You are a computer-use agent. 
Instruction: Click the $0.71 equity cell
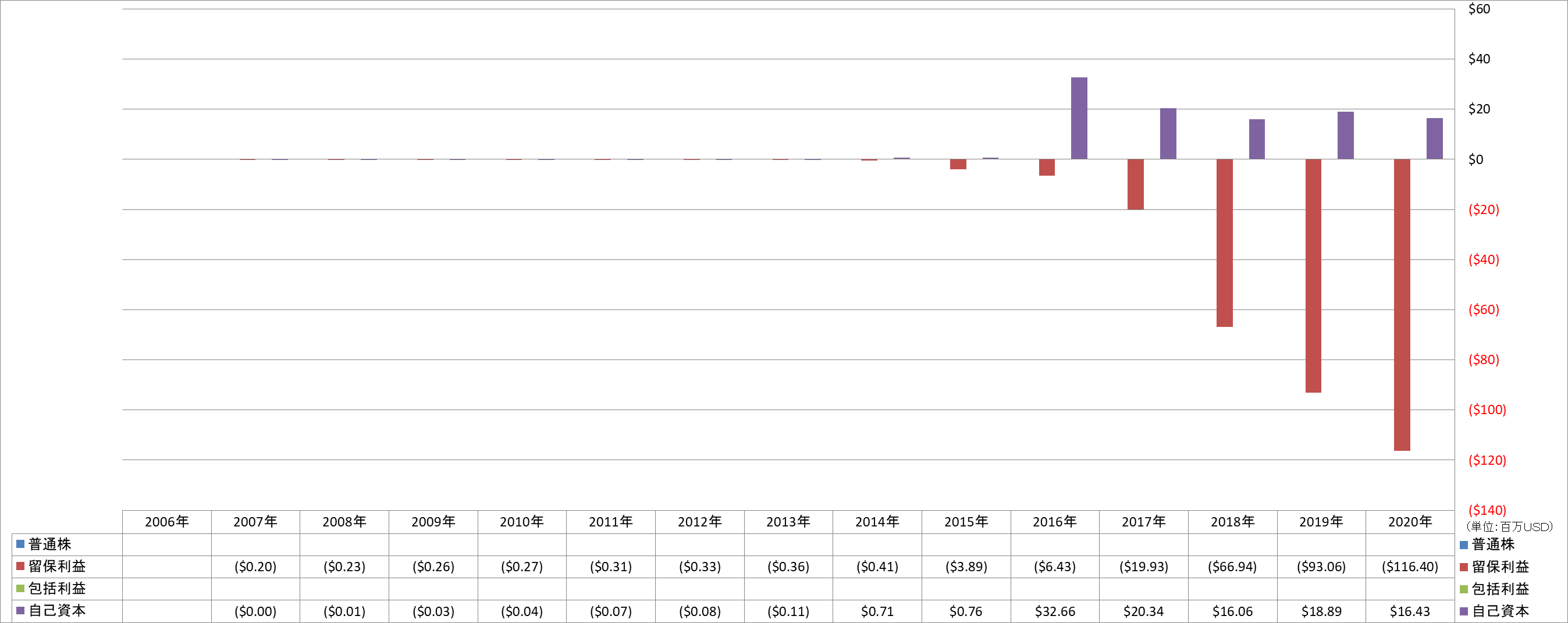coord(878,611)
